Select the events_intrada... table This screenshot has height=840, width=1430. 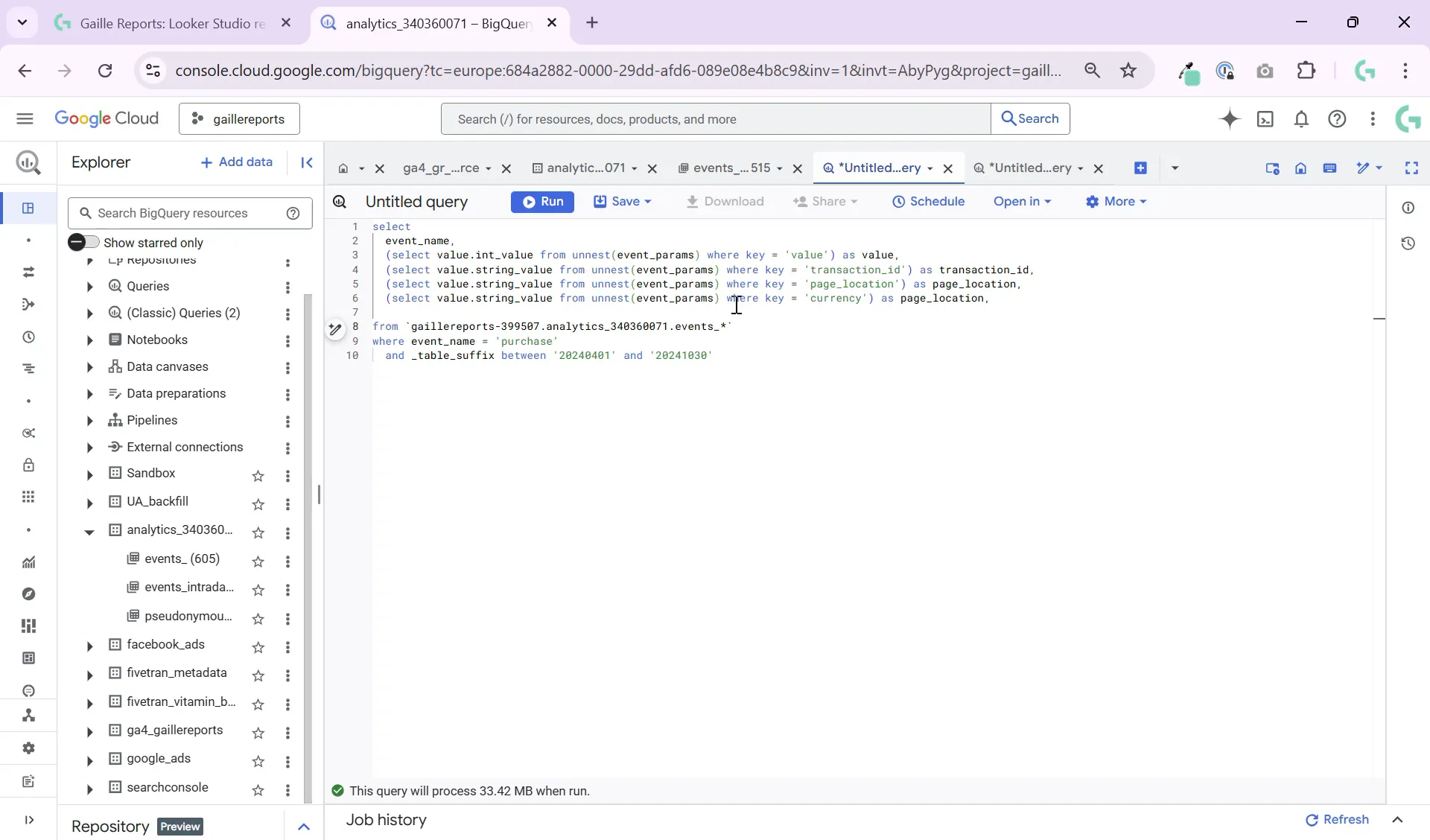pyautogui.click(x=188, y=588)
